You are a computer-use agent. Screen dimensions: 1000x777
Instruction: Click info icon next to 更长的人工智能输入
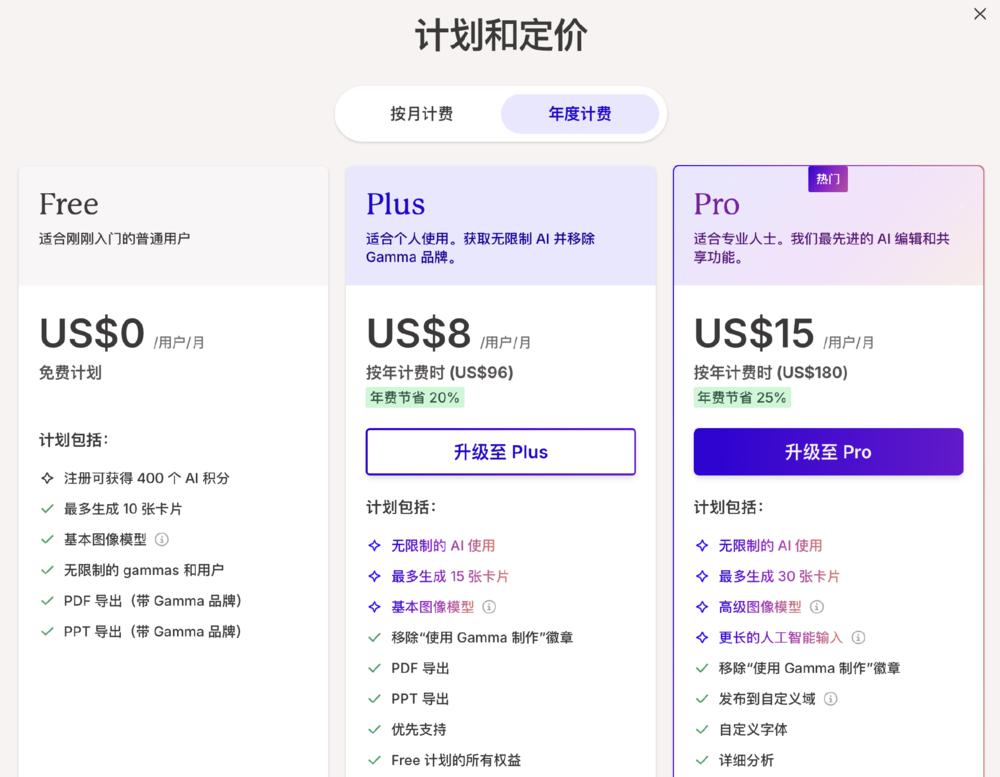pyautogui.click(x=858, y=637)
